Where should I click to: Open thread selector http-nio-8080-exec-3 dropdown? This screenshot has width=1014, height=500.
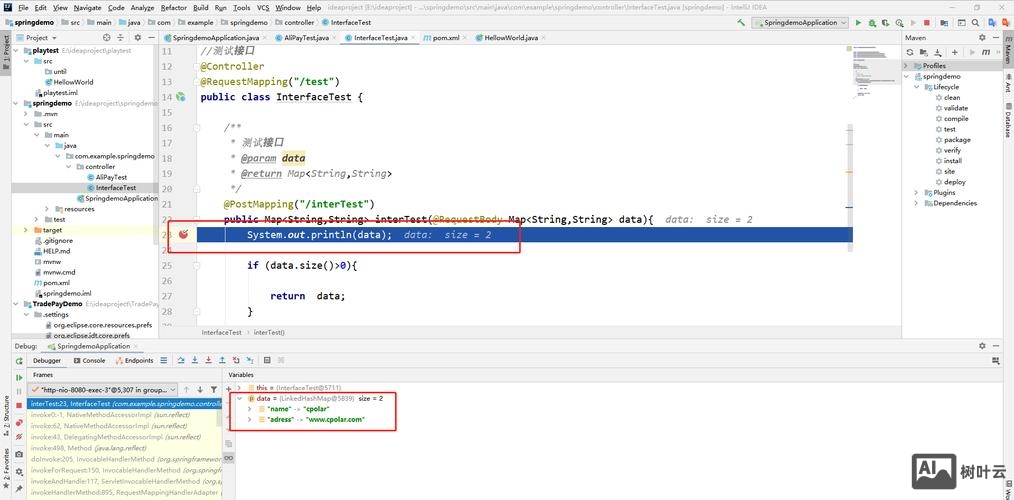[102, 390]
